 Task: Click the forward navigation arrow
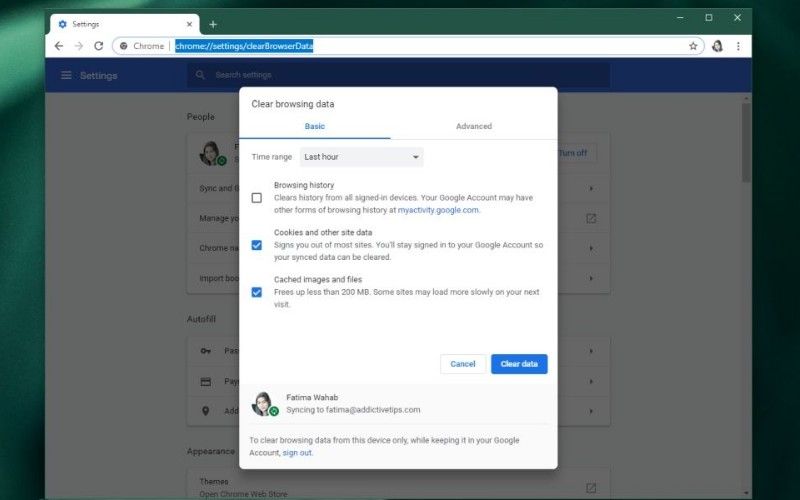point(79,46)
